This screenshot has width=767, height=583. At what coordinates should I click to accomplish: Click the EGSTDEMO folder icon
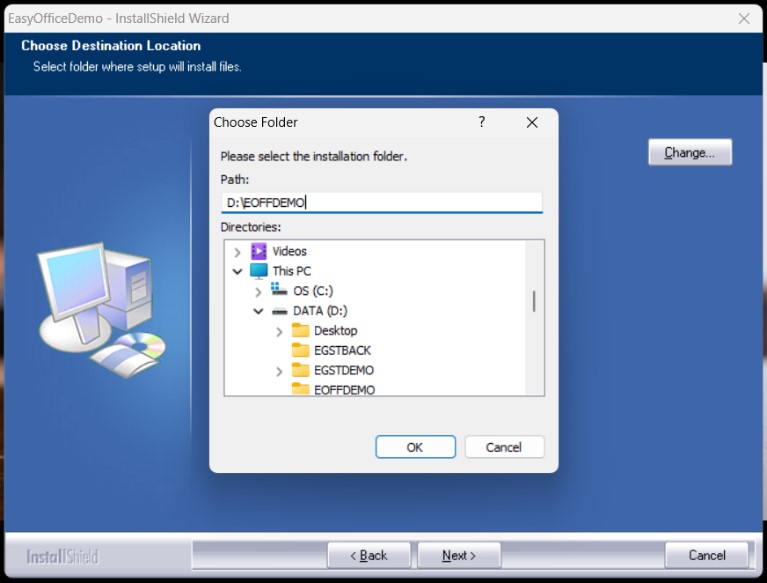tap(300, 370)
